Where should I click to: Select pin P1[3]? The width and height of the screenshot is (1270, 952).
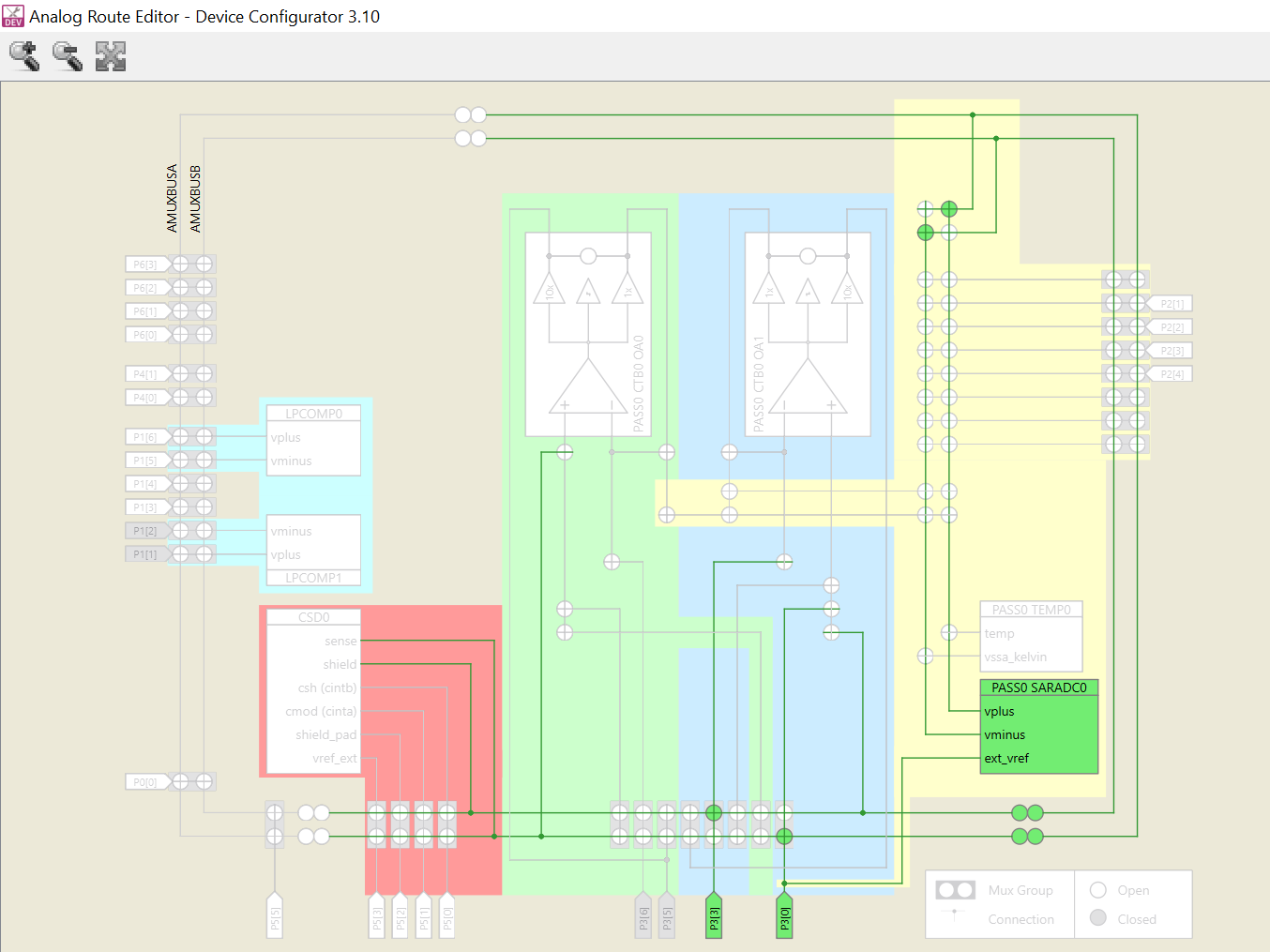click(148, 507)
